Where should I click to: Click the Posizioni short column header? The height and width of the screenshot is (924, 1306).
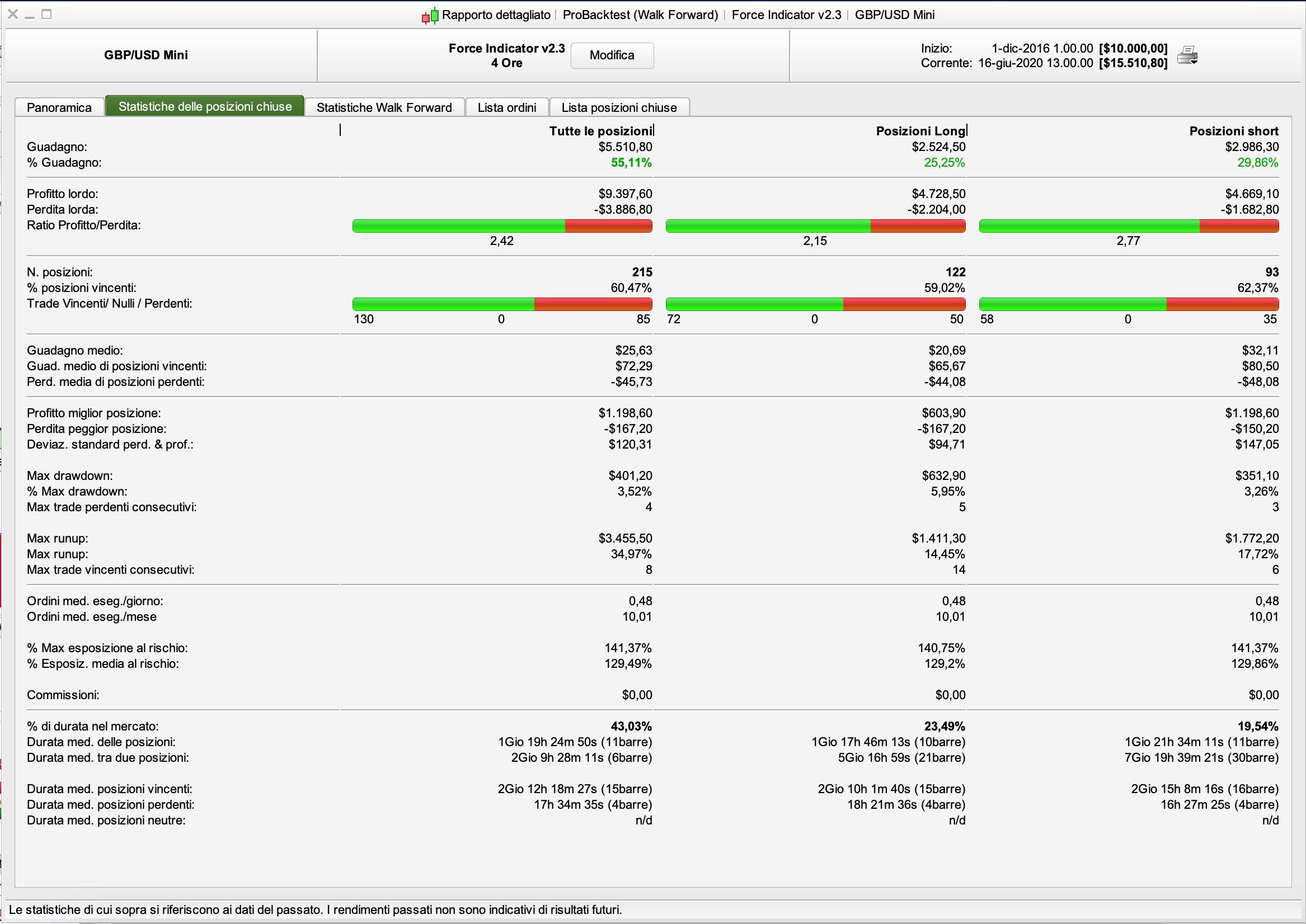click(1233, 131)
